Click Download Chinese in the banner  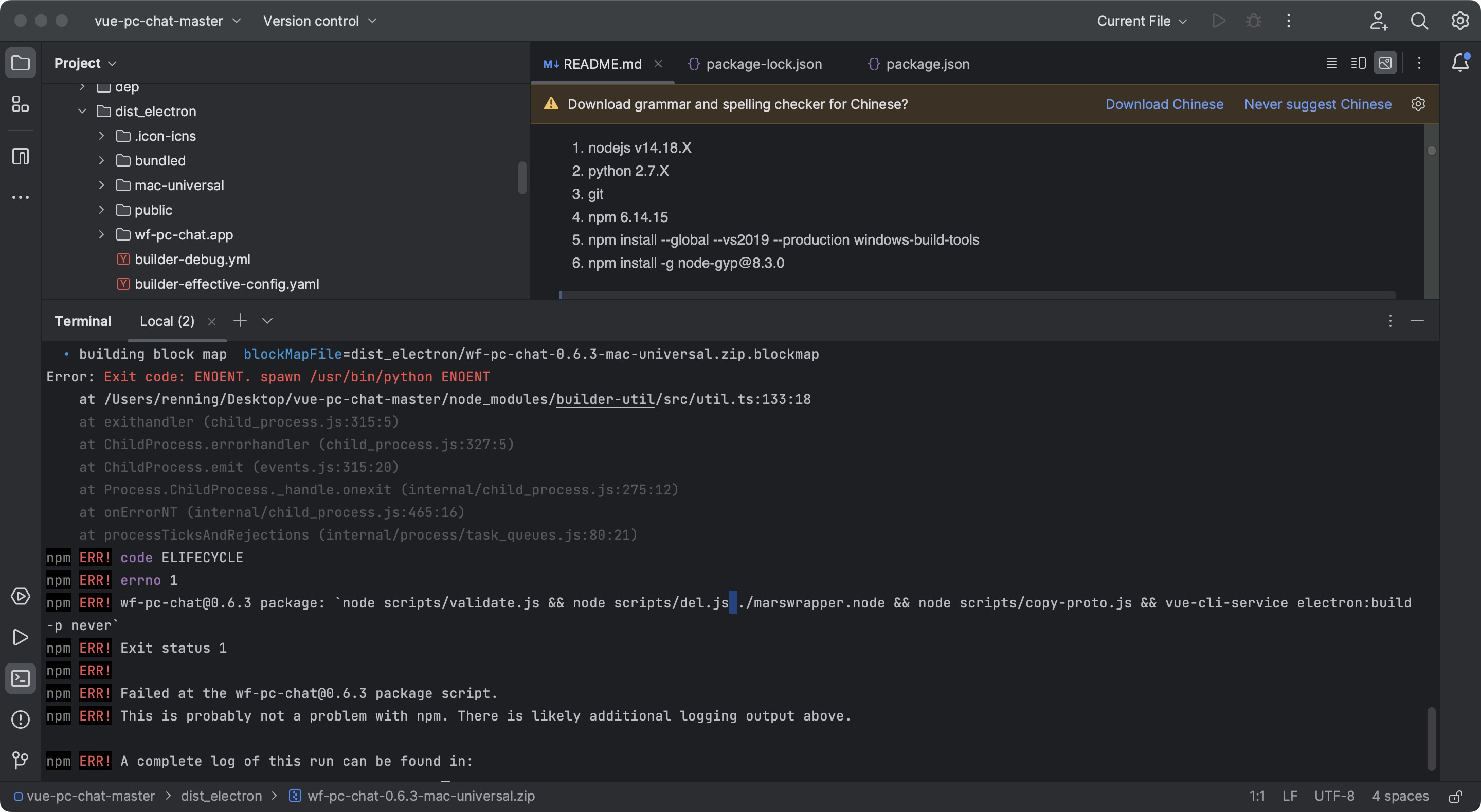tap(1164, 104)
